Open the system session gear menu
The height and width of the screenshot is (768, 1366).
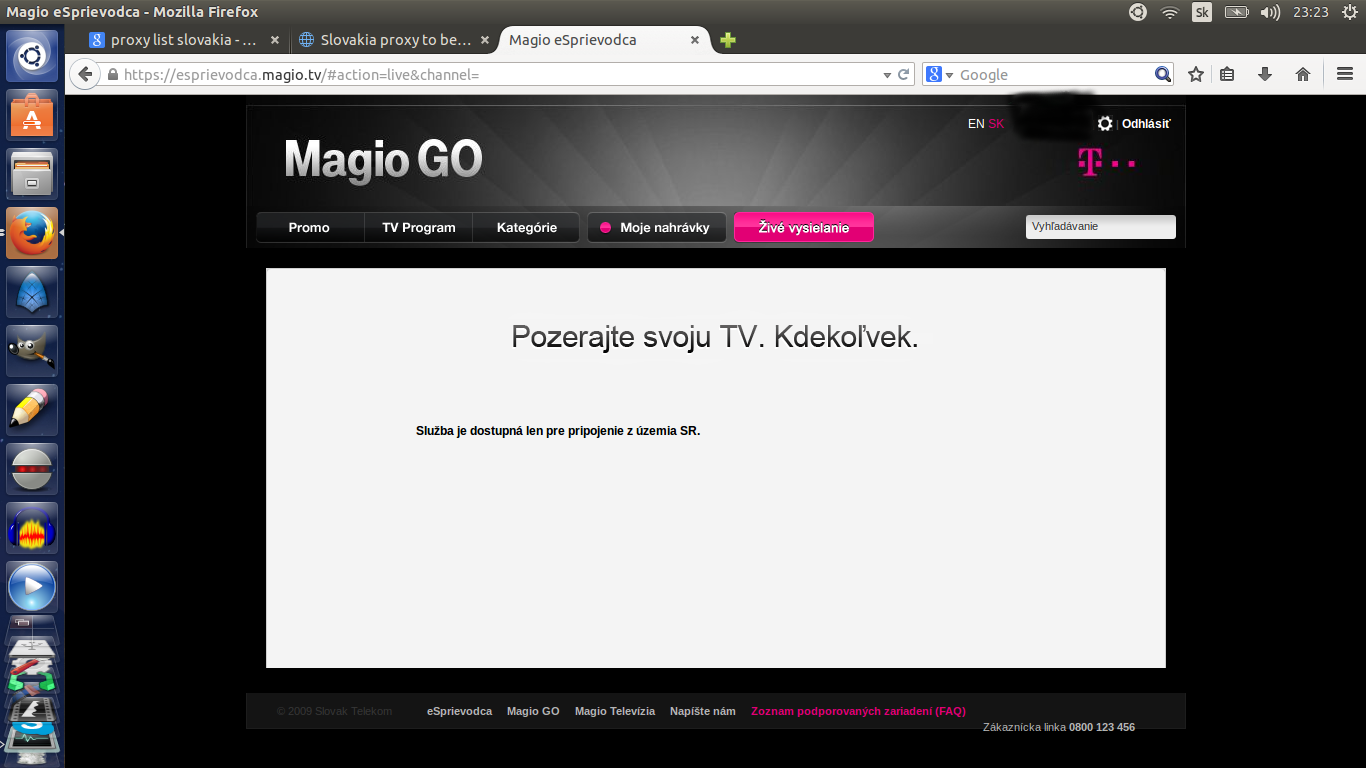point(1349,12)
